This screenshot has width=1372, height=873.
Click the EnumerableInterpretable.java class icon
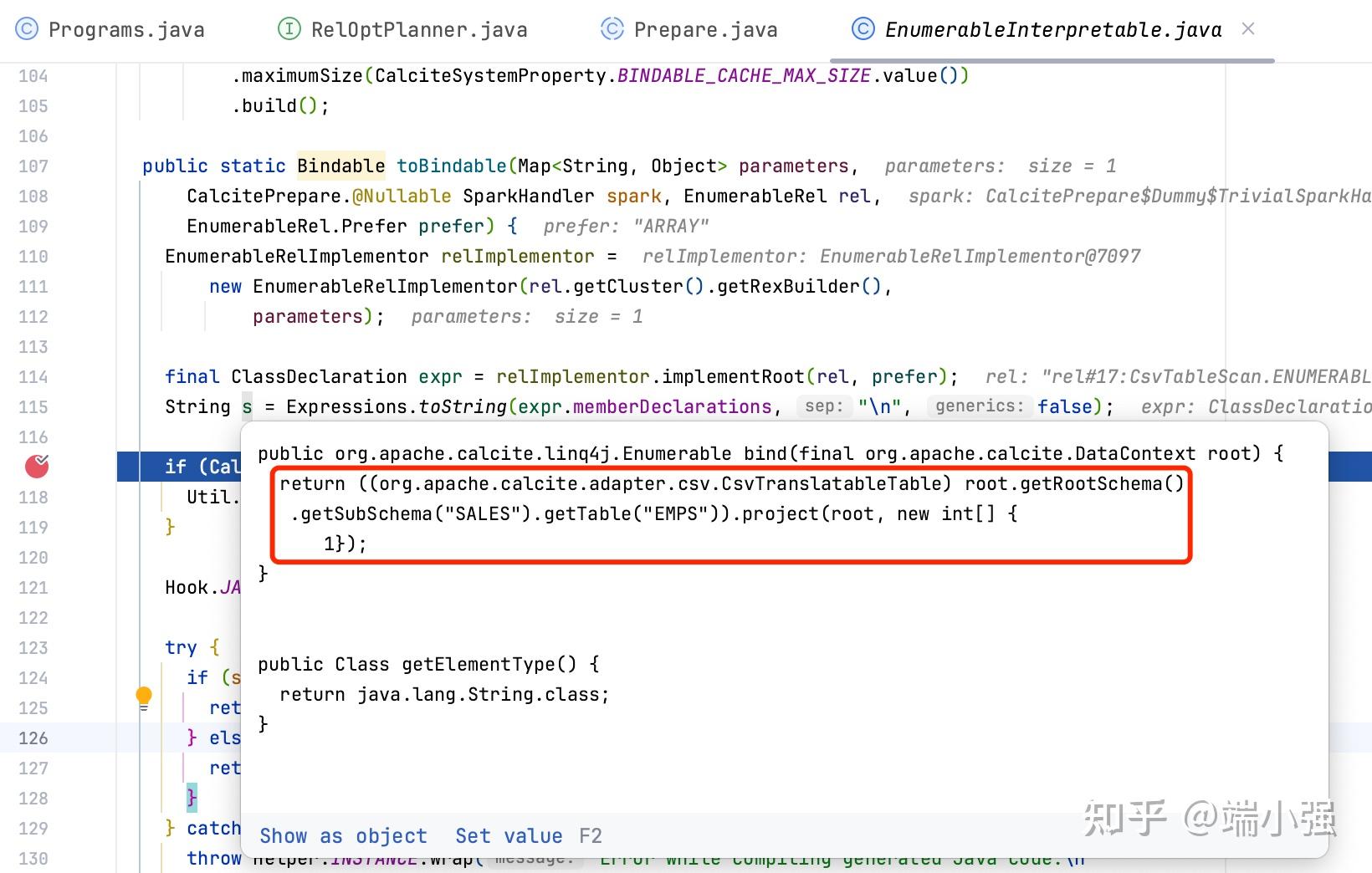[x=863, y=29]
